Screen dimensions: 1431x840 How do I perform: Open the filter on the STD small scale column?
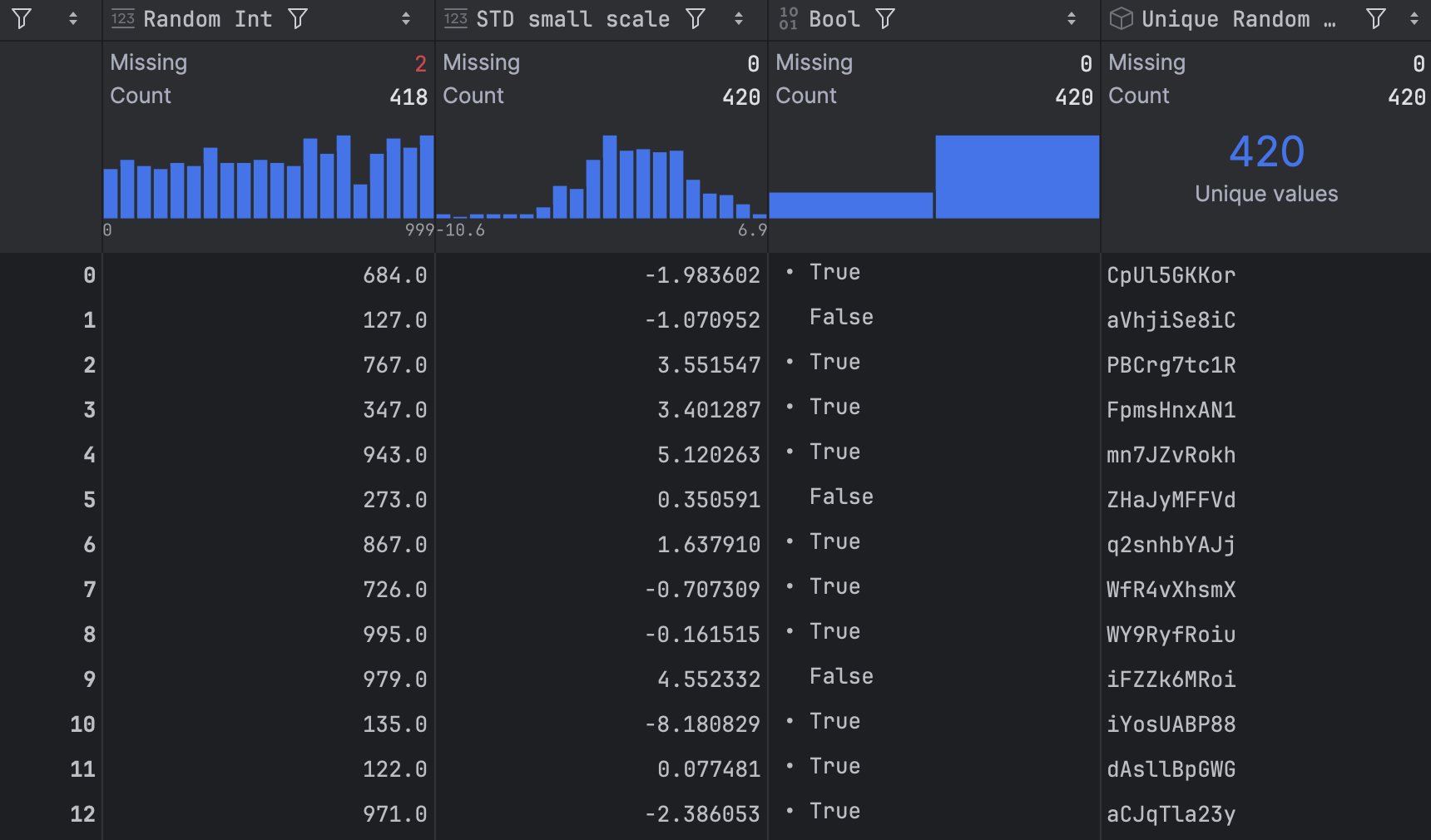click(696, 19)
